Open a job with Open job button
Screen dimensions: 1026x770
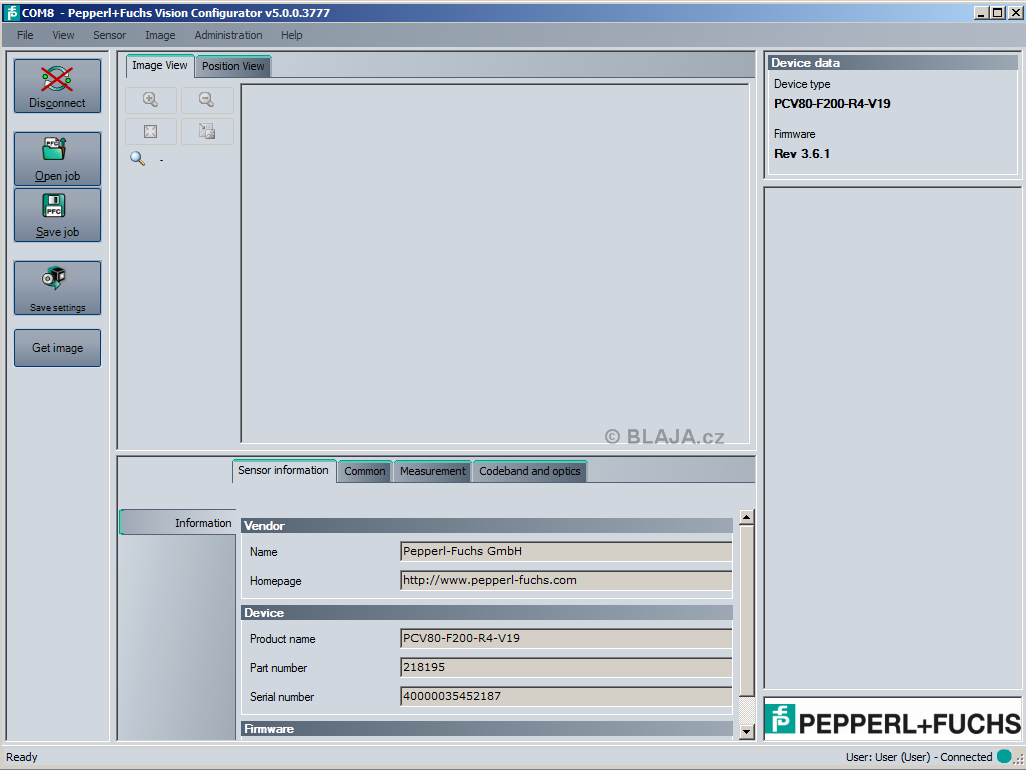tap(58, 159)
